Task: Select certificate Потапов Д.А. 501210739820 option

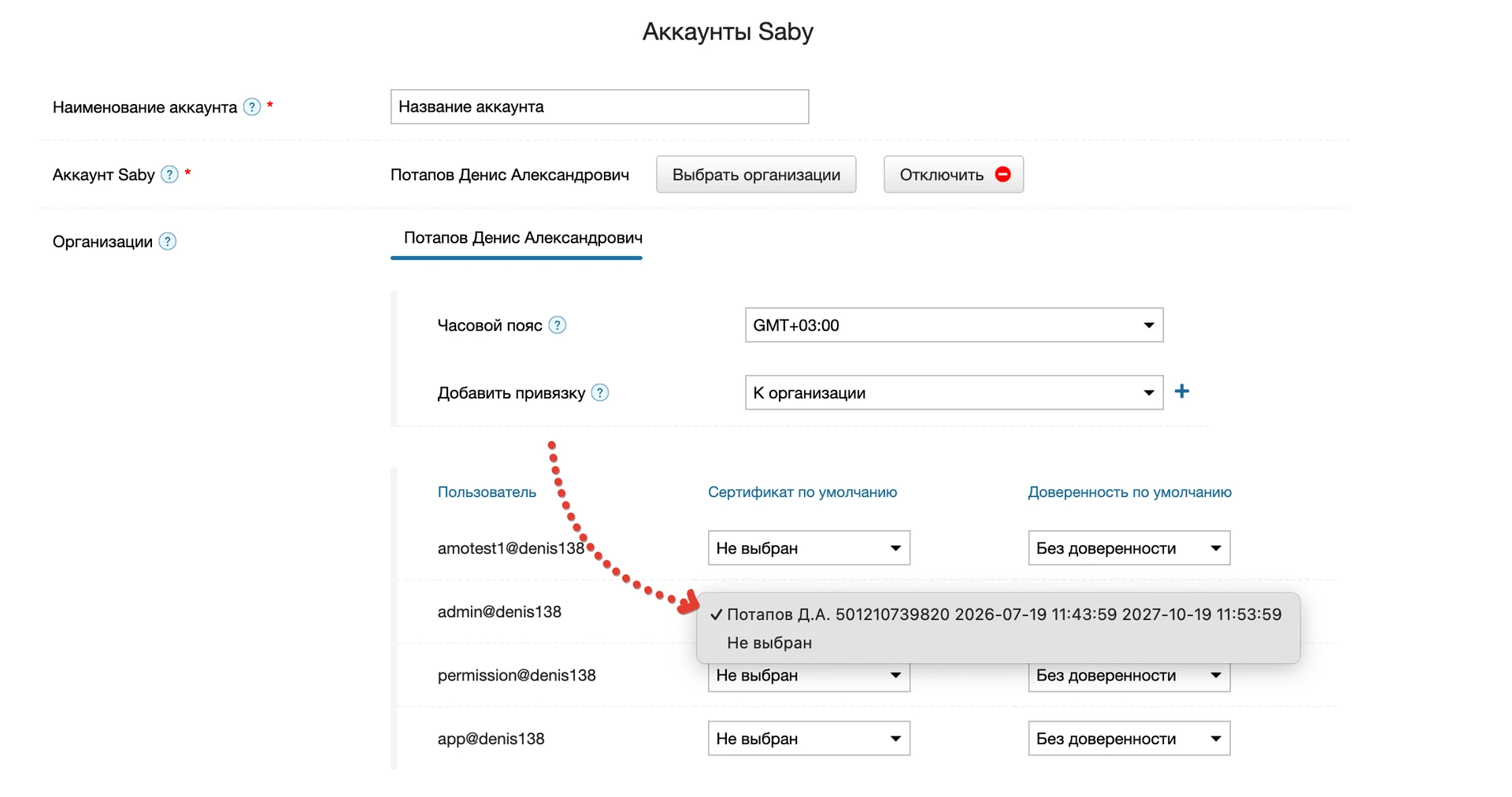Action: click(998, 614)
